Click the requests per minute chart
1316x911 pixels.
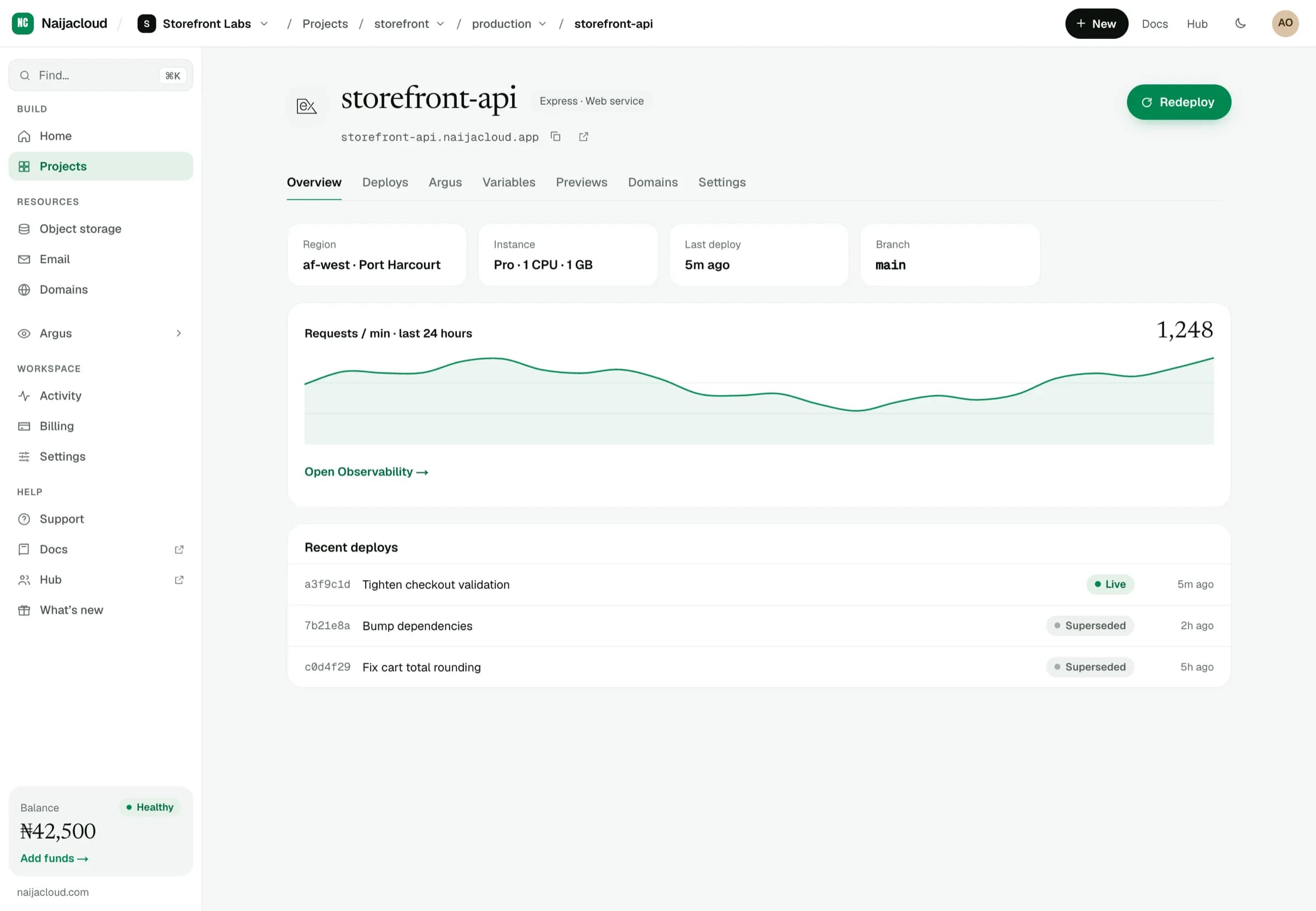click(758, 400)
